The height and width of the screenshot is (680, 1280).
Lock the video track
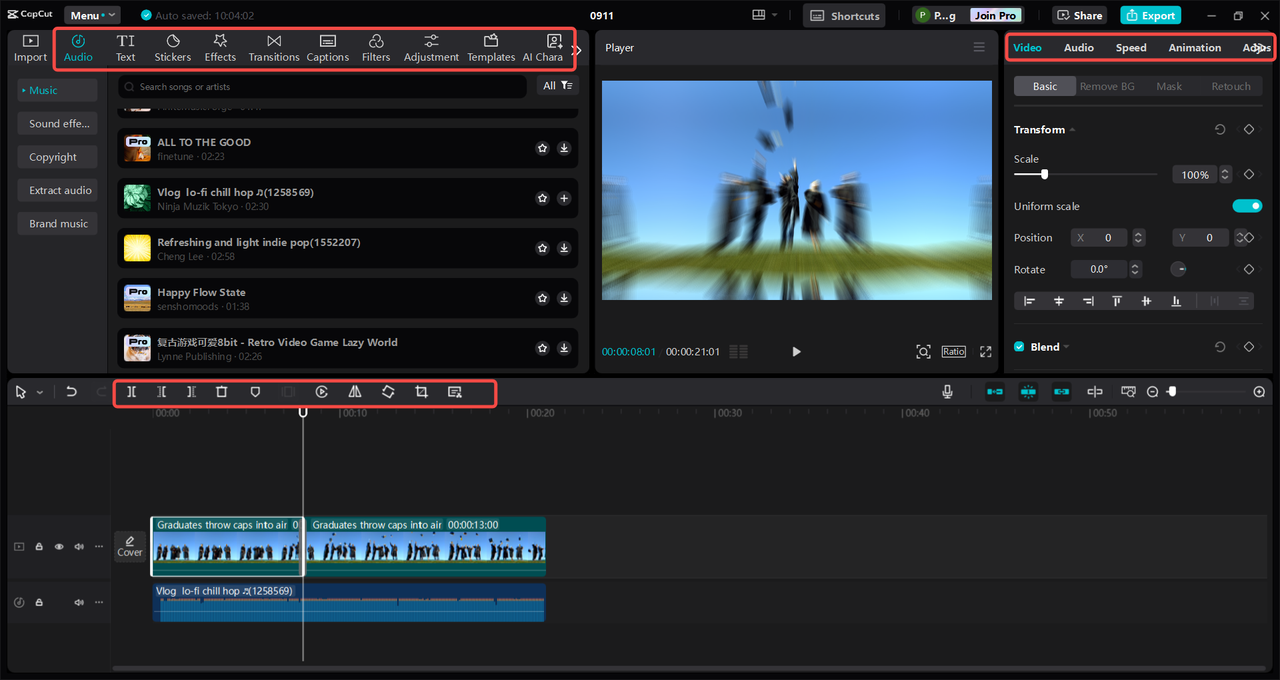click(39, 547)
